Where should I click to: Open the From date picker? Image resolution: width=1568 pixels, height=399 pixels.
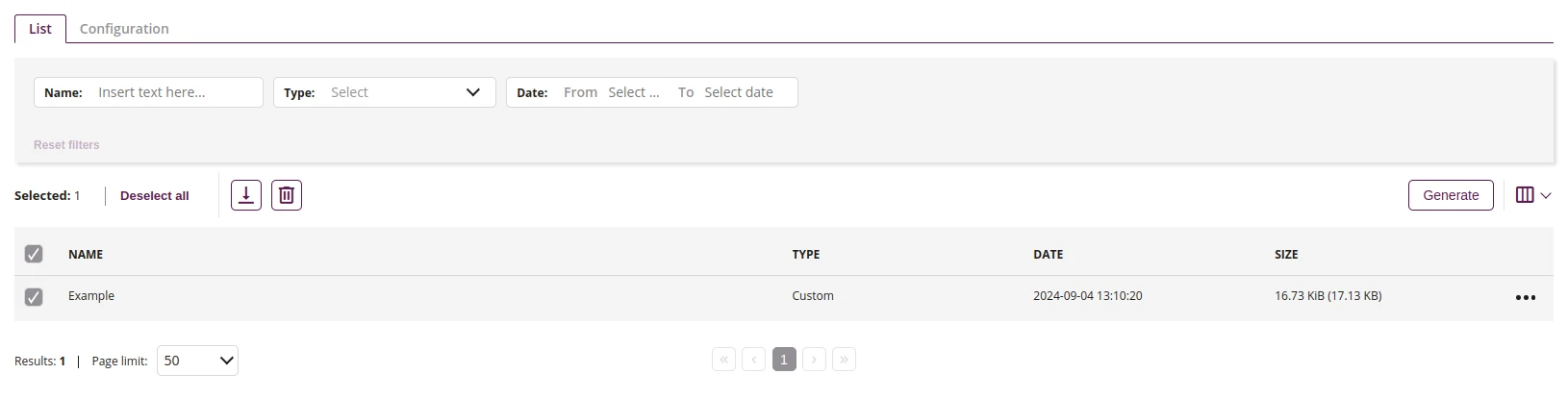pos(634,92)
